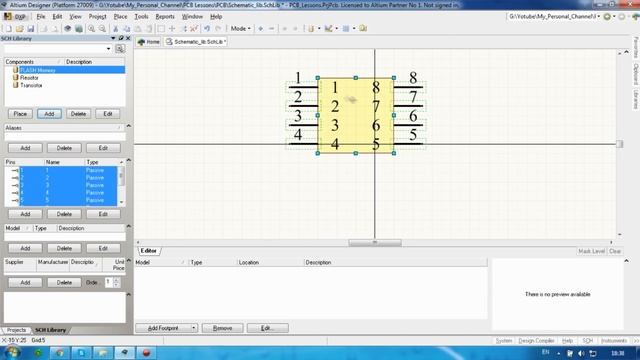Switch to the Projects panel tab
The width and height of the screenshot is (640, 360).
pos(16,330)
